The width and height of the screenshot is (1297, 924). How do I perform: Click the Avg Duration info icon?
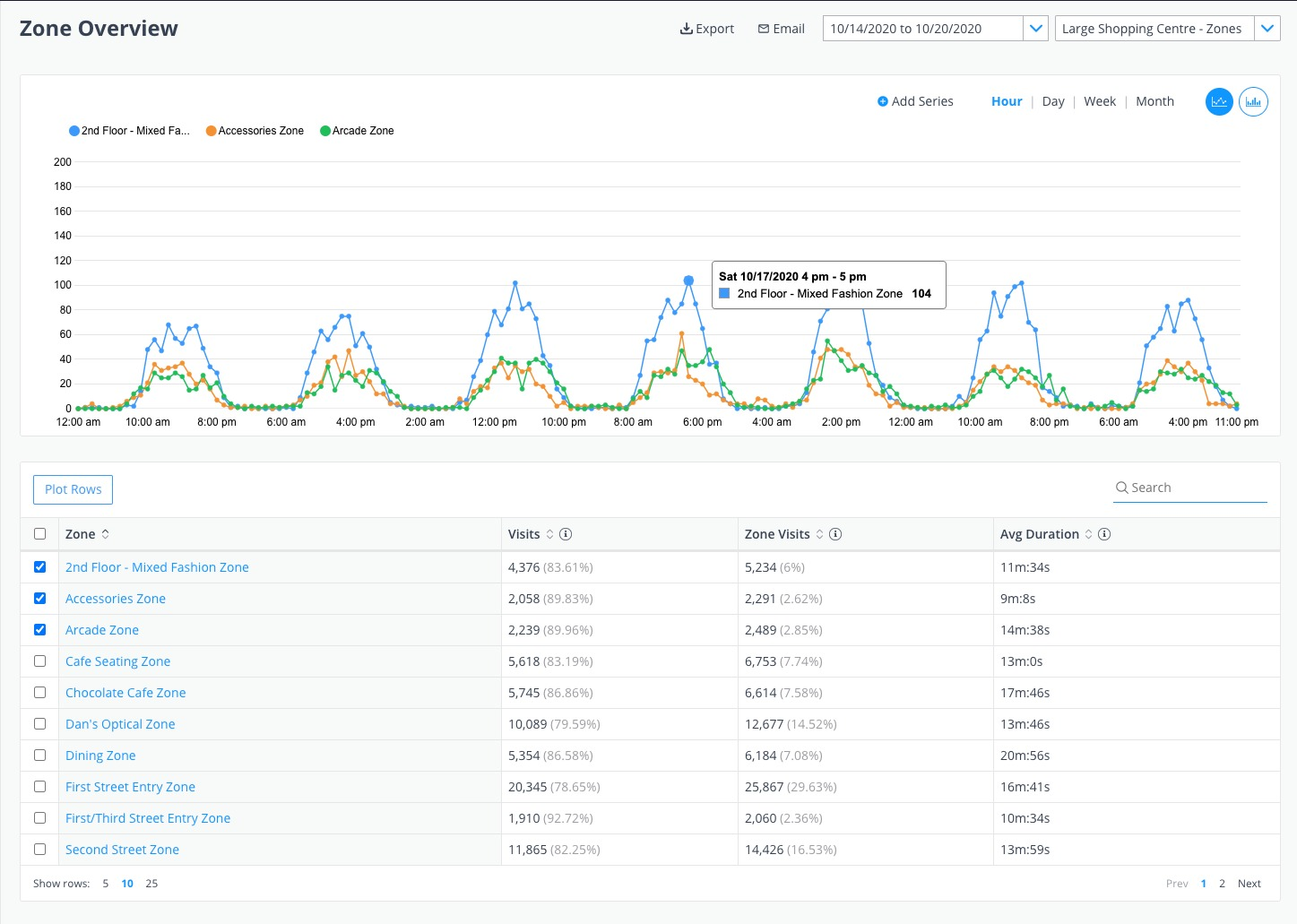click(x=1104, y=533)
